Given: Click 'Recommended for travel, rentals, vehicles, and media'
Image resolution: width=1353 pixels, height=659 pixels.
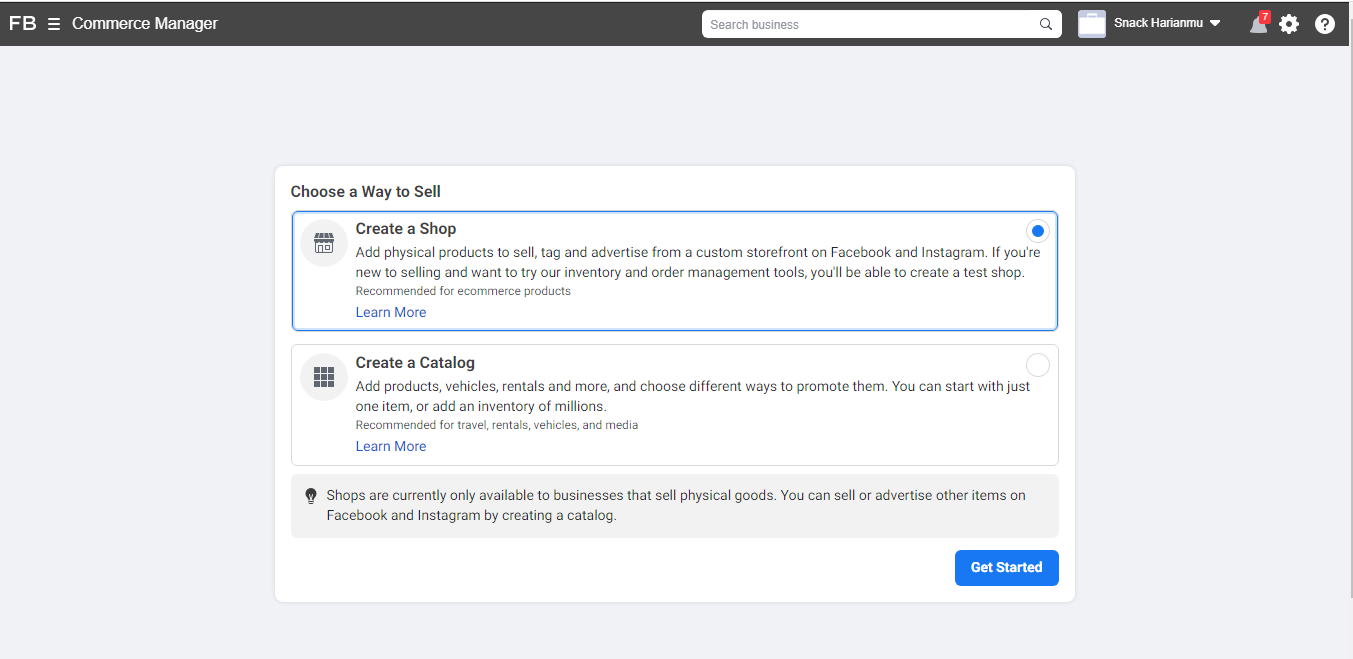Looking at the screenshot, I should tap(497, 425).
